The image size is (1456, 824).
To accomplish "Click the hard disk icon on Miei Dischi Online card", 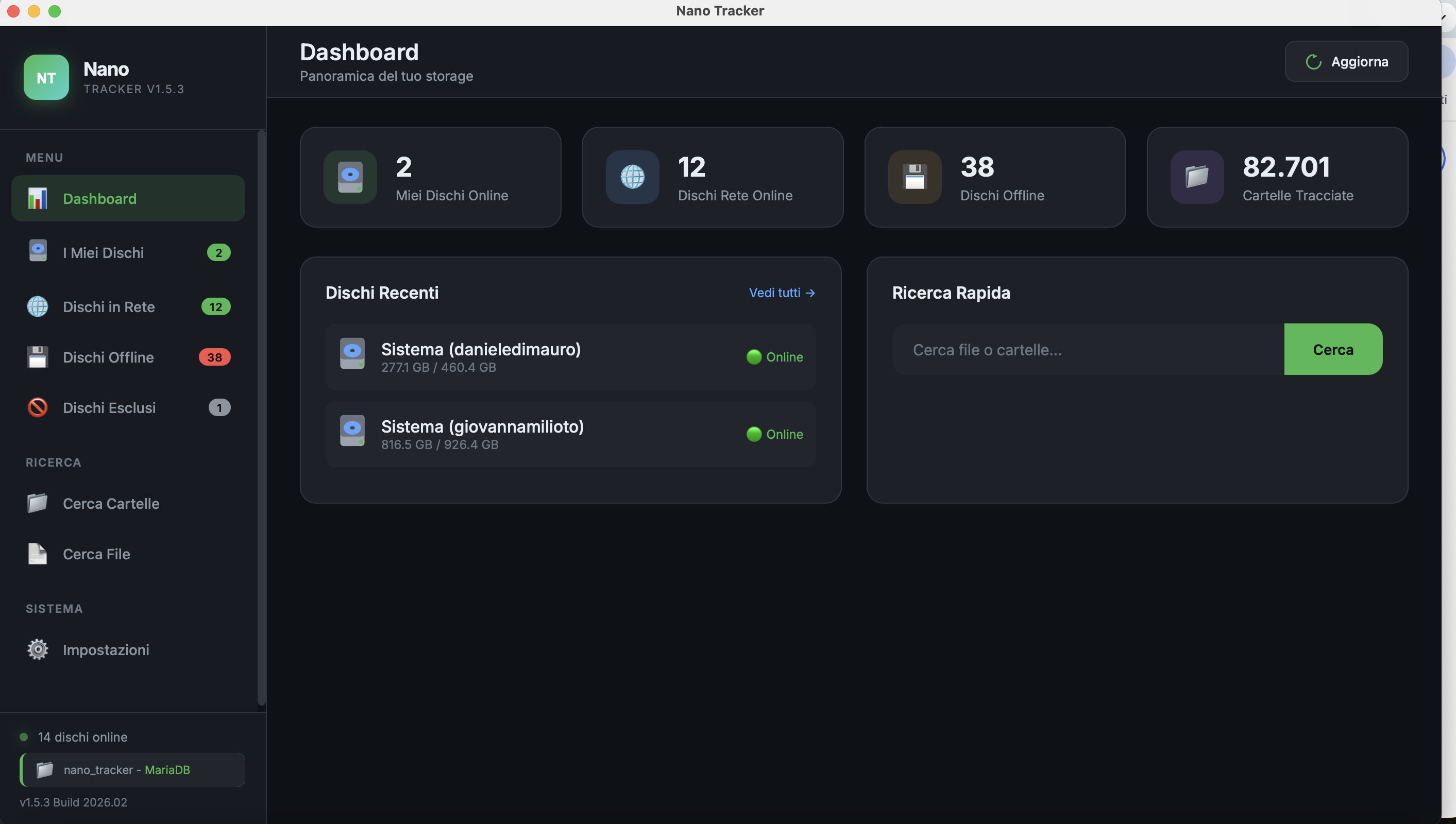I will [350, 177].
